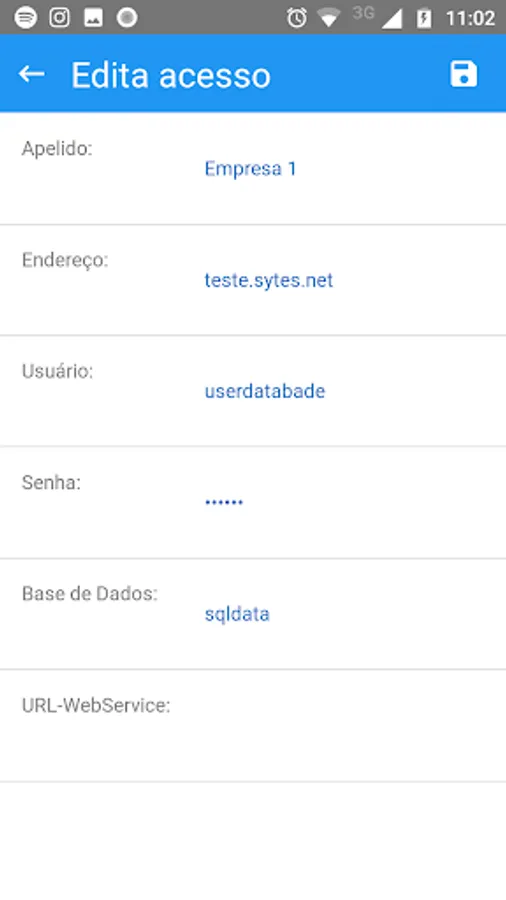Open the Instagram notification icon
This screenshot has height=900, width=506.
tap(60, 17)
